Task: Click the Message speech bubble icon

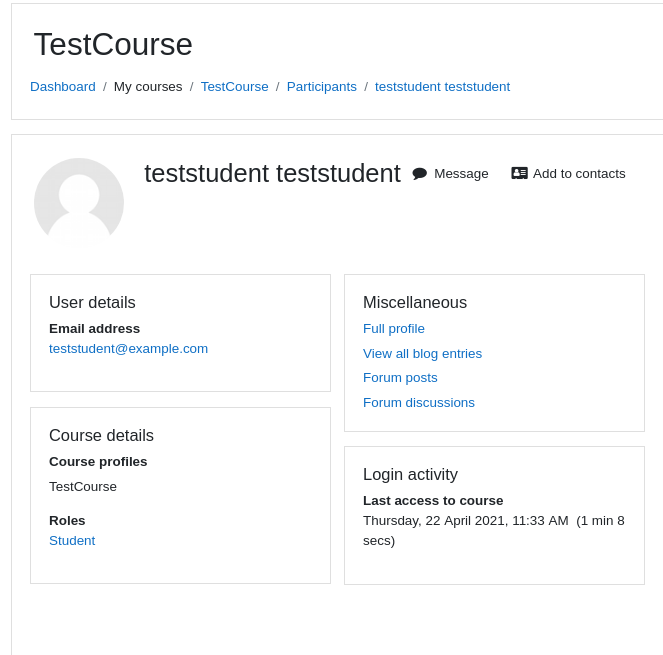Action: tap(419, 173)
